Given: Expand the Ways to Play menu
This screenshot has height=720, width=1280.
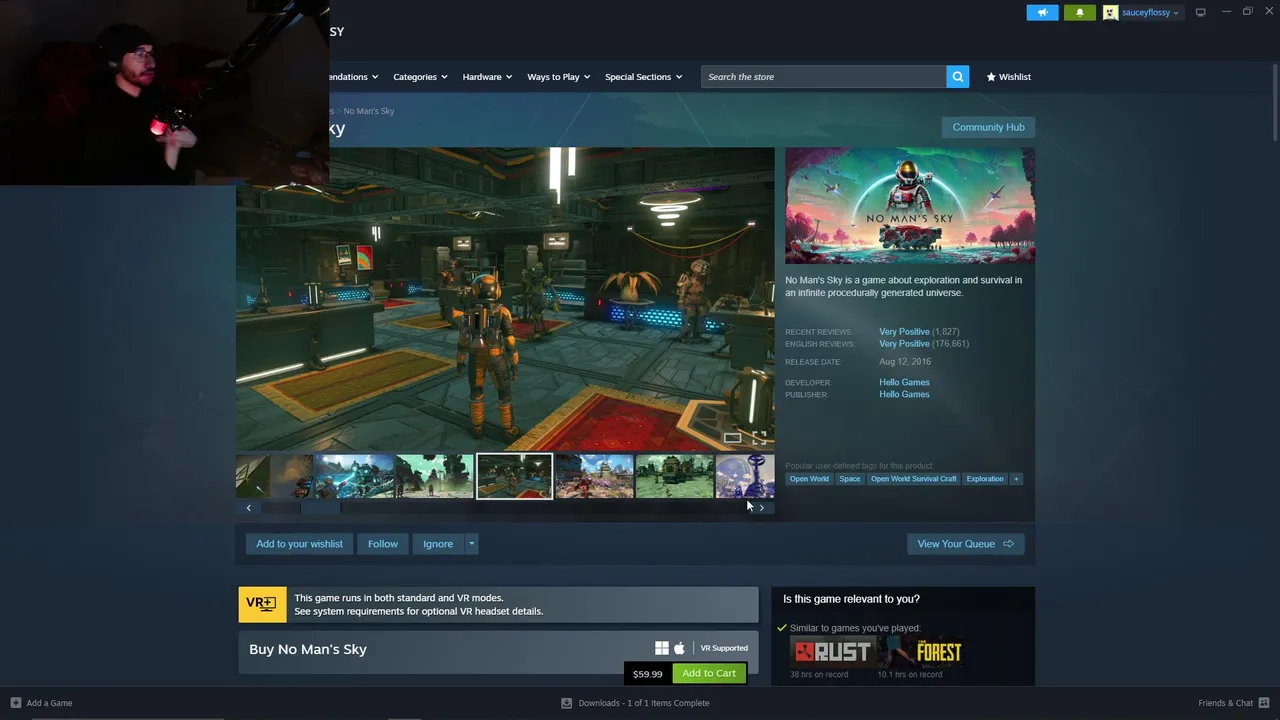Looking at the screenshot, I should 558,77.
